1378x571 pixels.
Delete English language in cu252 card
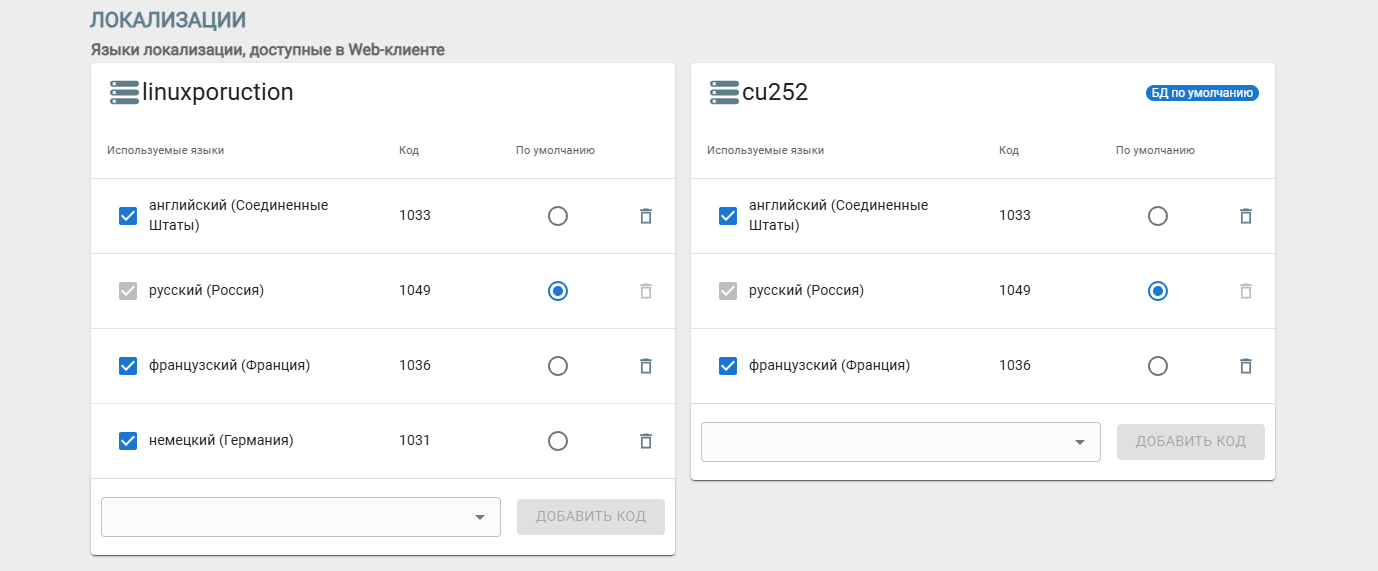click(x=1245, y=216)
